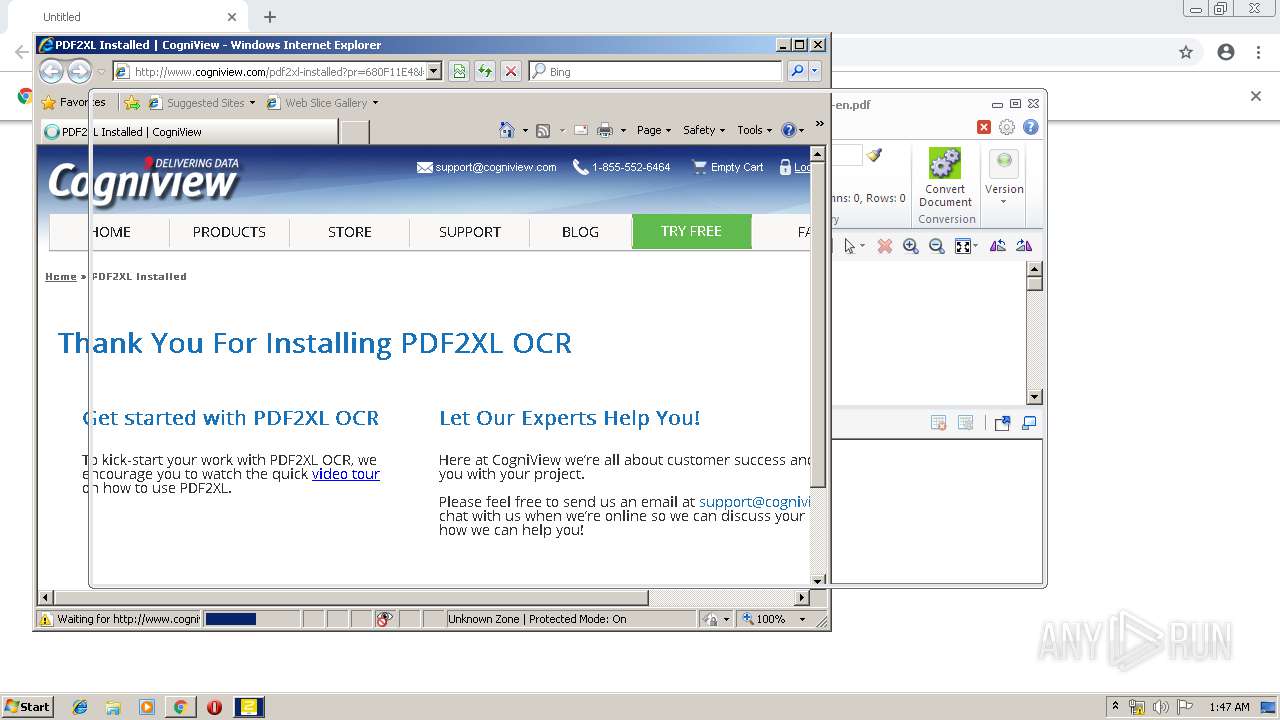Open the video tour link
Image resolution: width=1280 pixels, height=720 pixels.
point(346,474)
